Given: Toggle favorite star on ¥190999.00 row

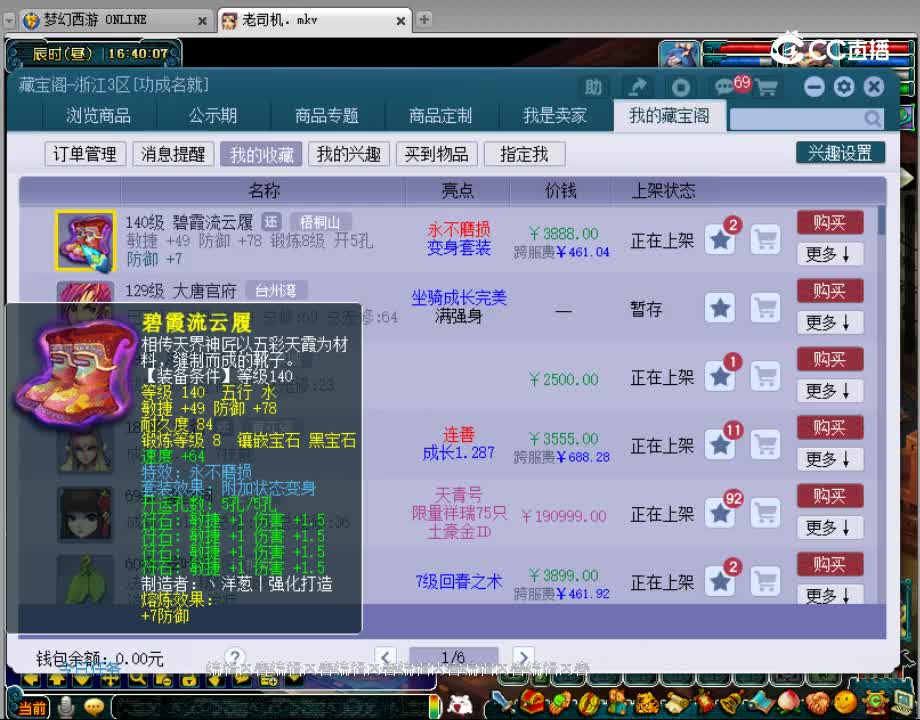Looking at the screenshot, I should point(720,513).
